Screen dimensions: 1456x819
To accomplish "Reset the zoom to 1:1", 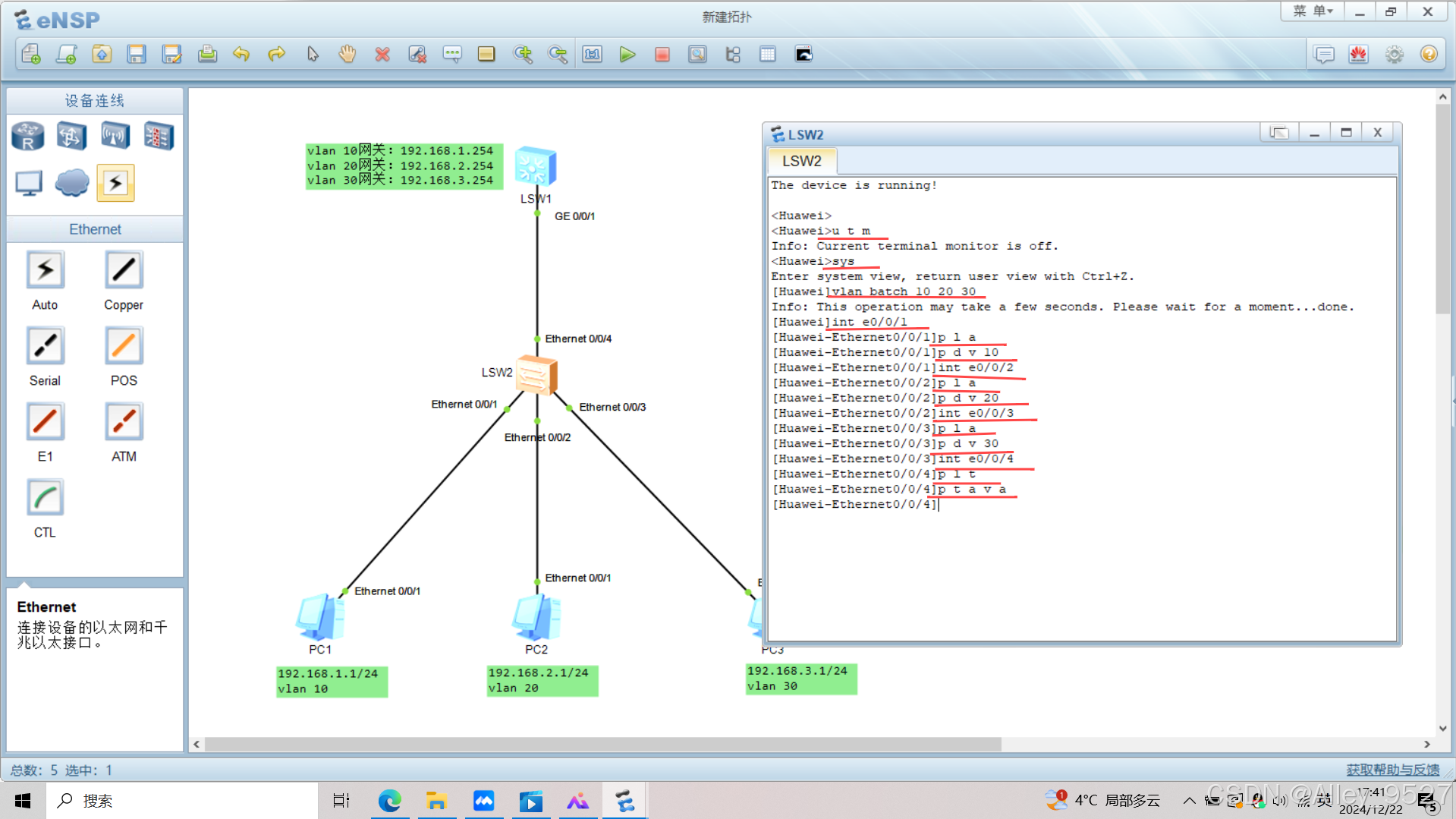I will tap(593, 54).
